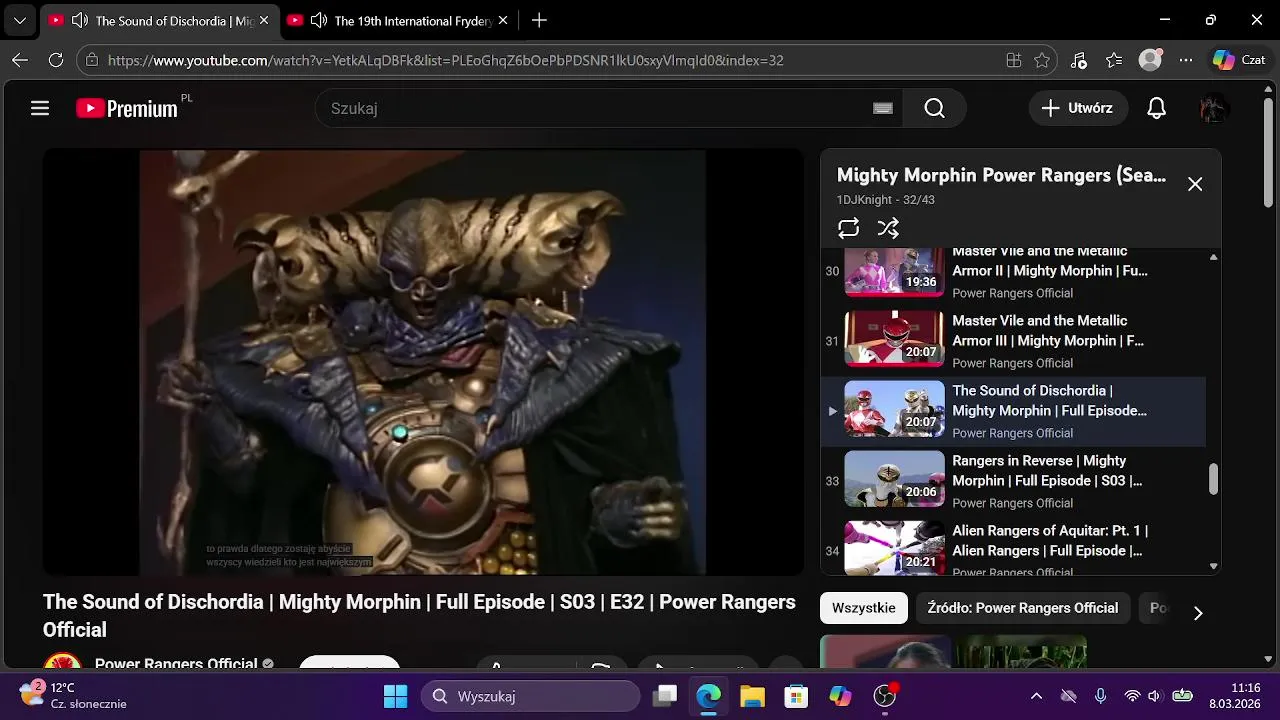The image size is (1280, 720).
Task: Add this page to favorites star
Action: click(1042, 60)
